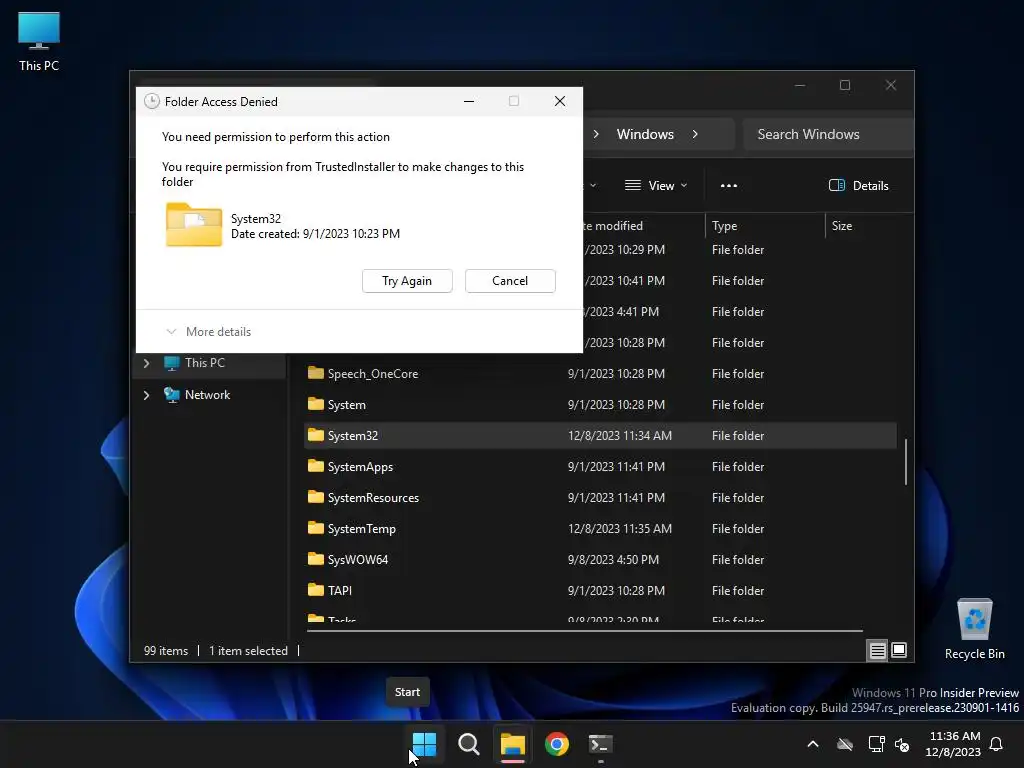
Task: Click 99 items status text
Action: pos(166,651)
